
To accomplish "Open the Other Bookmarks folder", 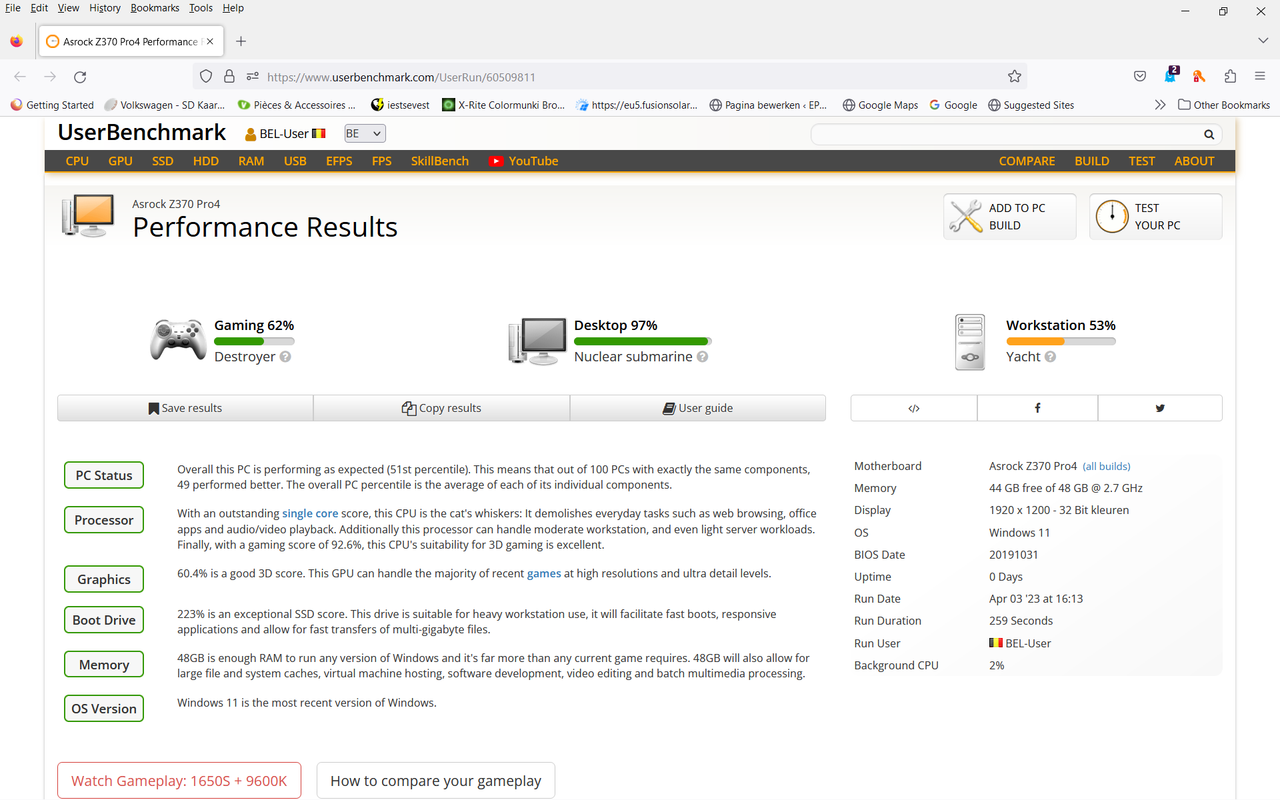I will click(1224, 104).
